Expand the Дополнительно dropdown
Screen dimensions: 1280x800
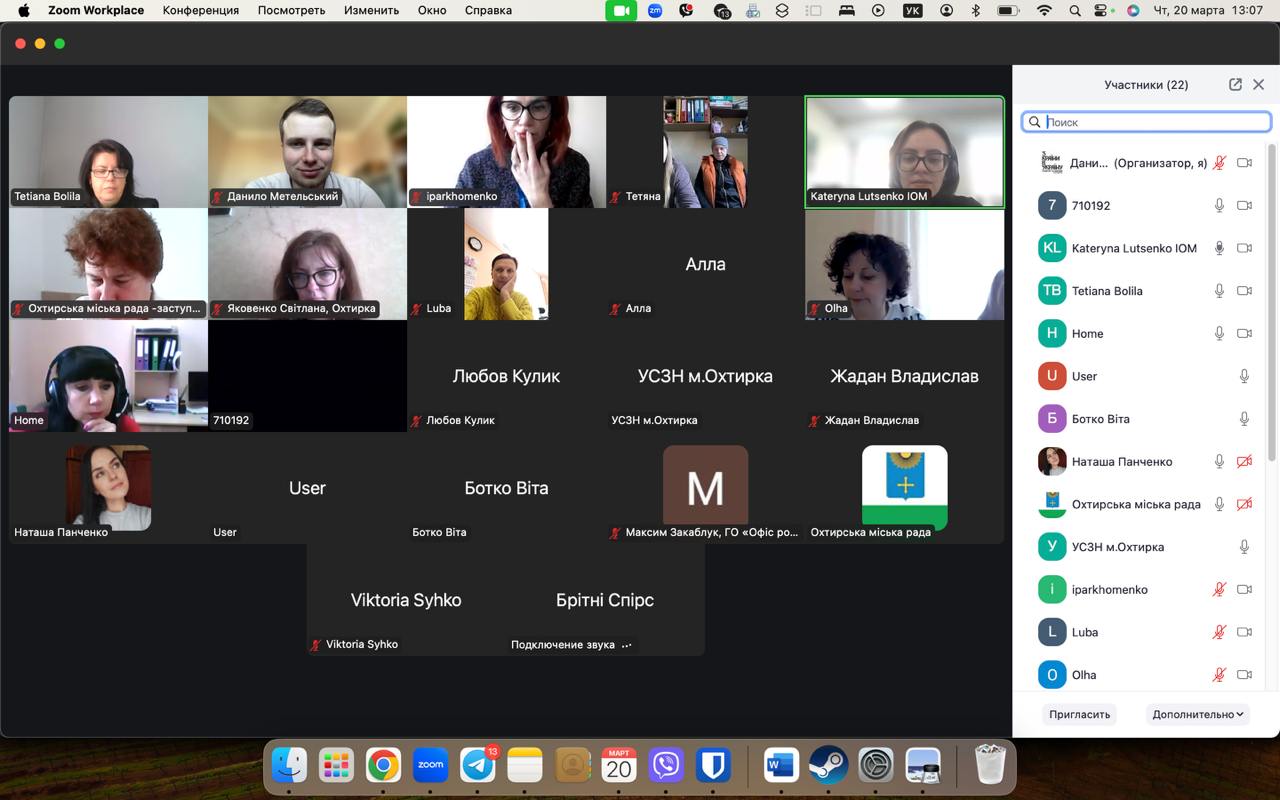(x=1198, y=714)
